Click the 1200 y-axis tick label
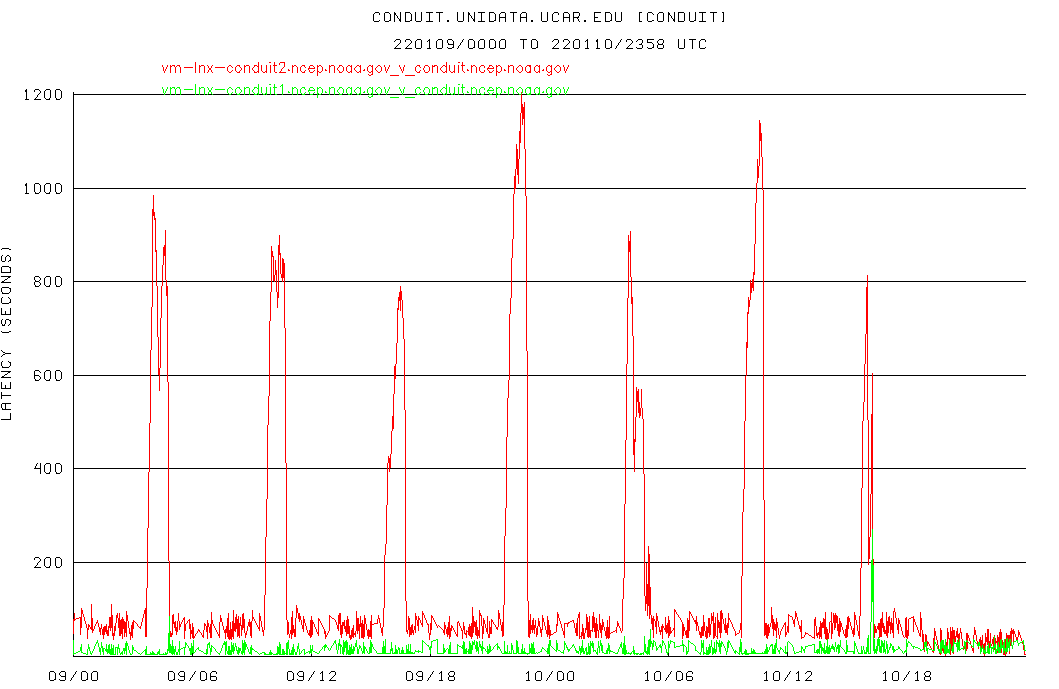1059x689 pixels. [x=43, y=95]
